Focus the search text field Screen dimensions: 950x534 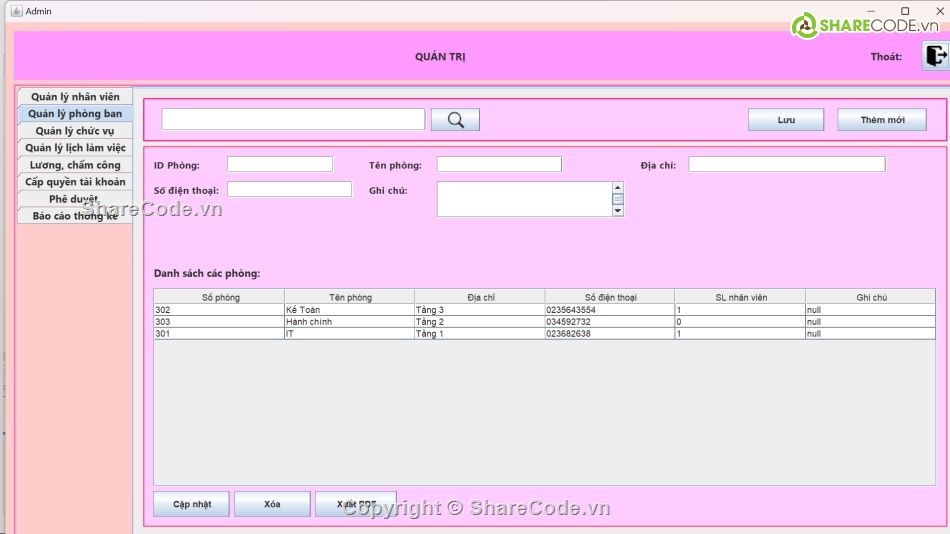(293, 120)
